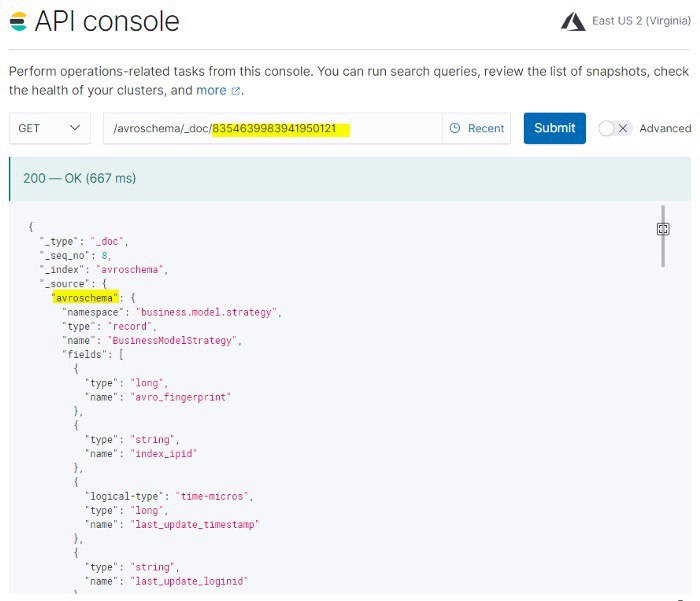Open the GET method dropdown

[49, 128]
